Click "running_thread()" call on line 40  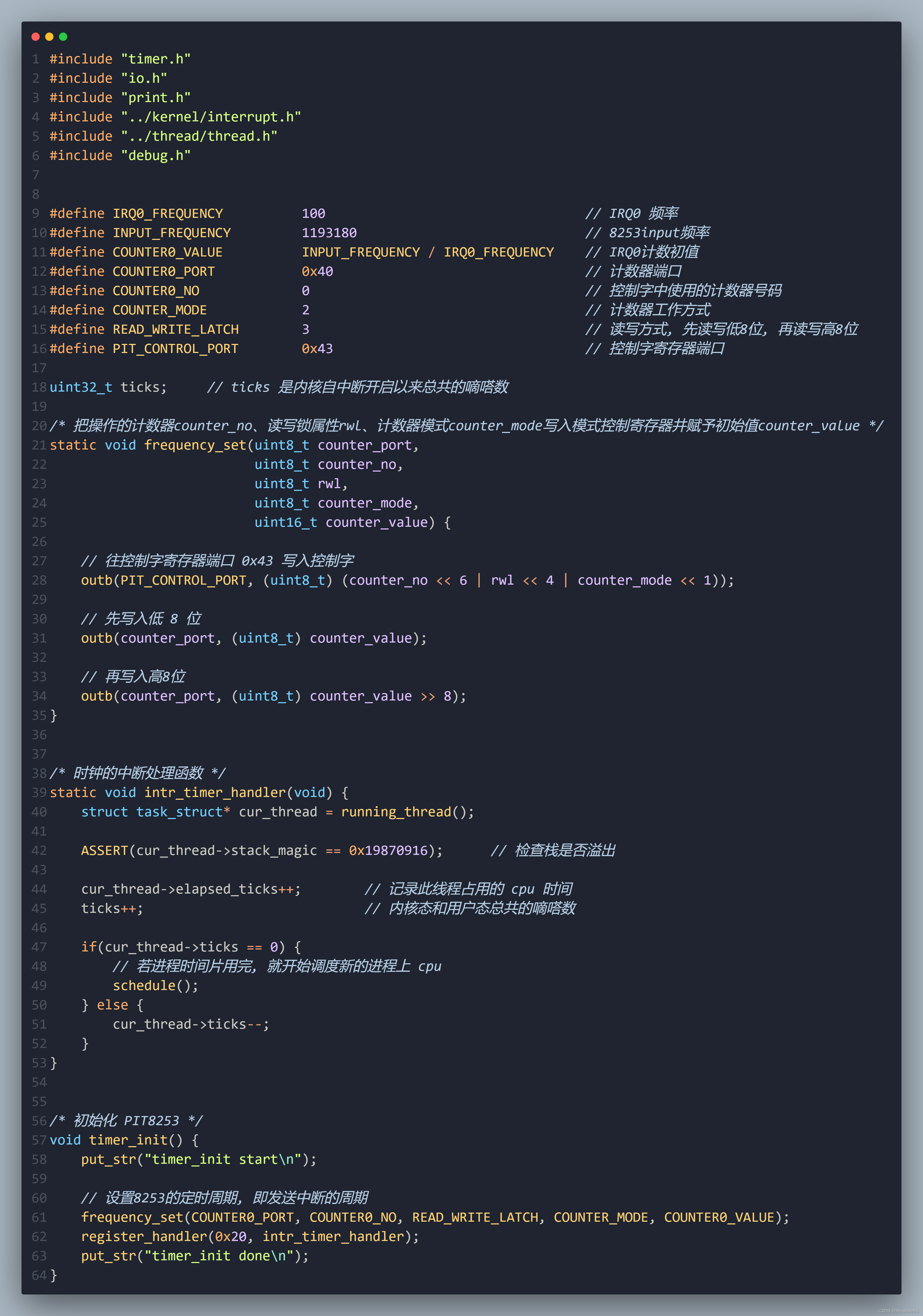pos(404,812)
